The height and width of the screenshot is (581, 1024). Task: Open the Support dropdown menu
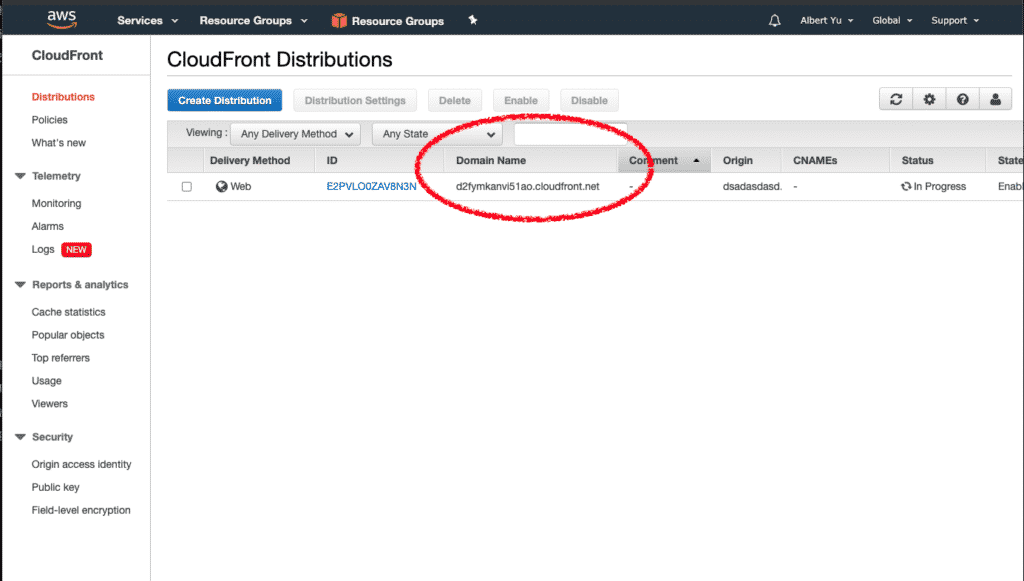[955, 20]
